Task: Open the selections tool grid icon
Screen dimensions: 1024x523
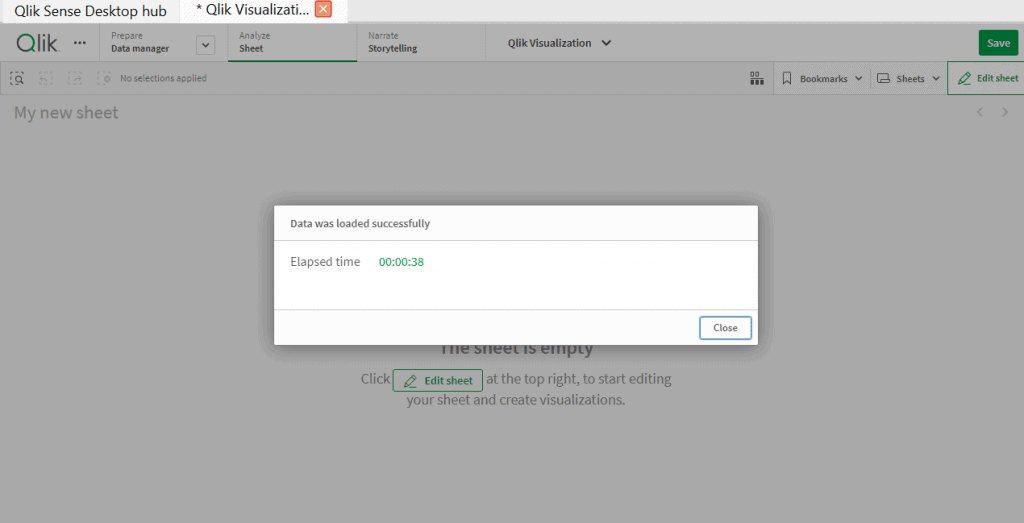Action: 757,78
